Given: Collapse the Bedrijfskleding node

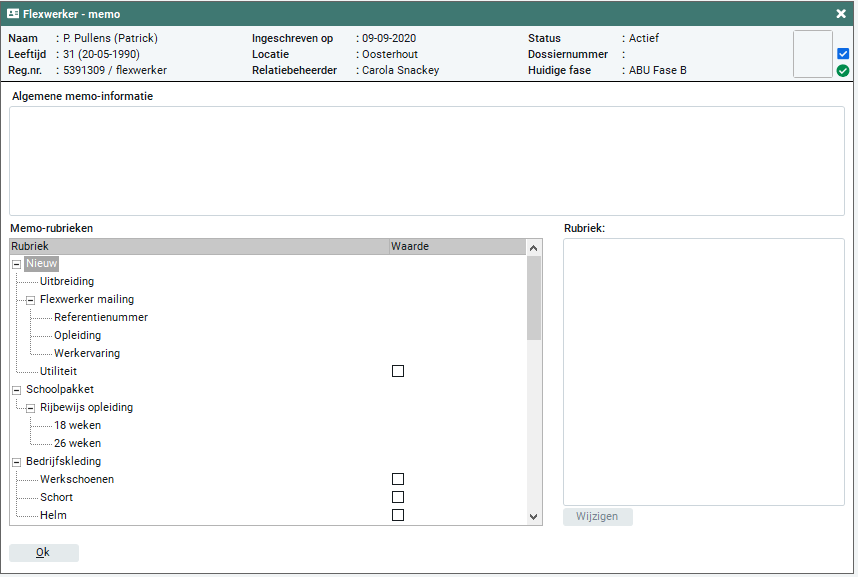Looking at the screenshot, I should pyautogui.click(x=16, y=462).
